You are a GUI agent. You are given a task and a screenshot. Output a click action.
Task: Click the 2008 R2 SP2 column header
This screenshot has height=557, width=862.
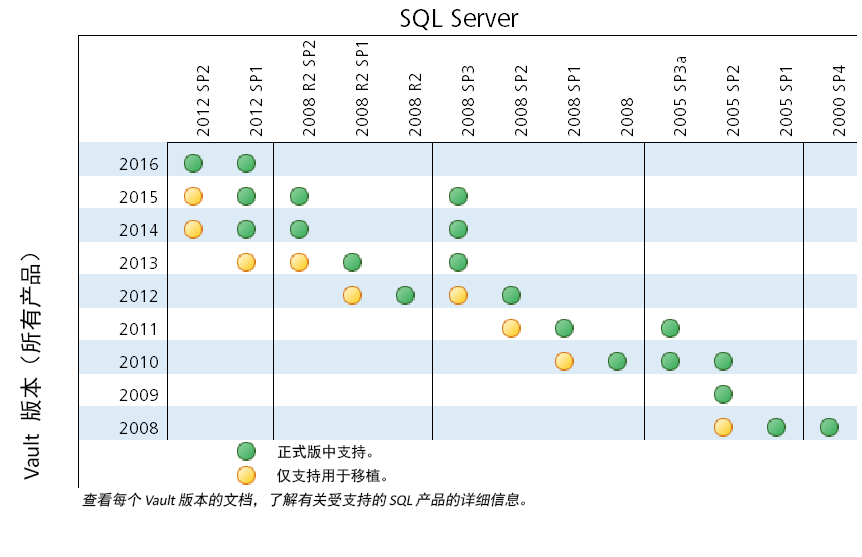pos(309,88)
